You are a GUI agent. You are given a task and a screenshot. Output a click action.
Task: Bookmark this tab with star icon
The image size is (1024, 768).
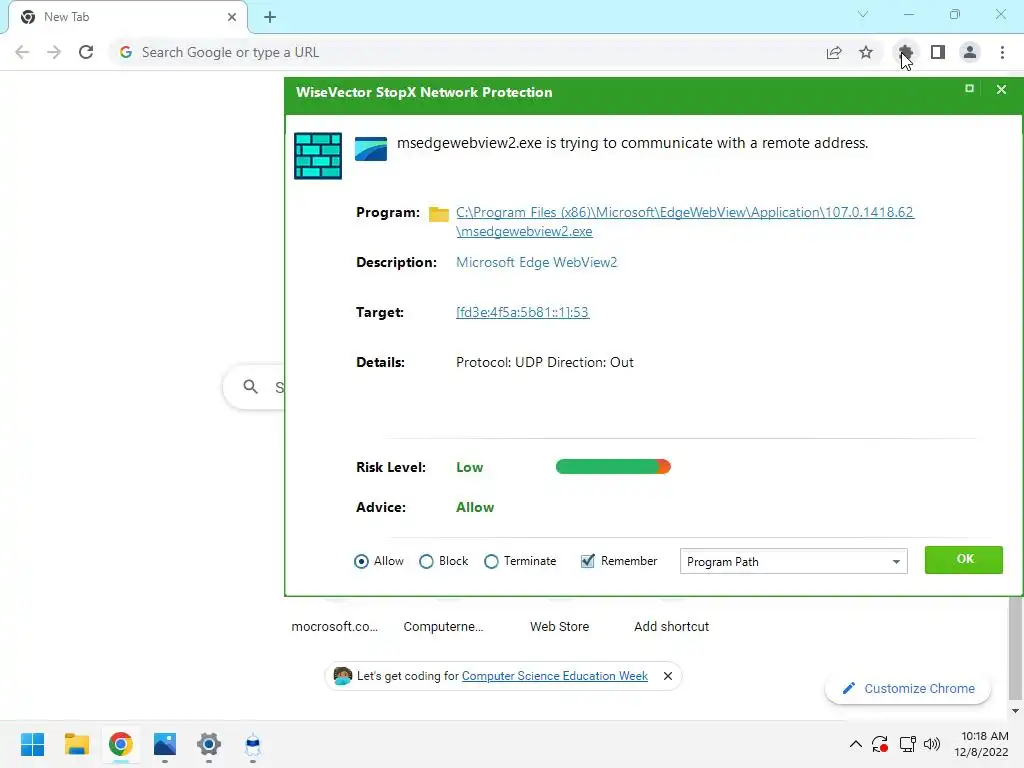tap(866, 52)
